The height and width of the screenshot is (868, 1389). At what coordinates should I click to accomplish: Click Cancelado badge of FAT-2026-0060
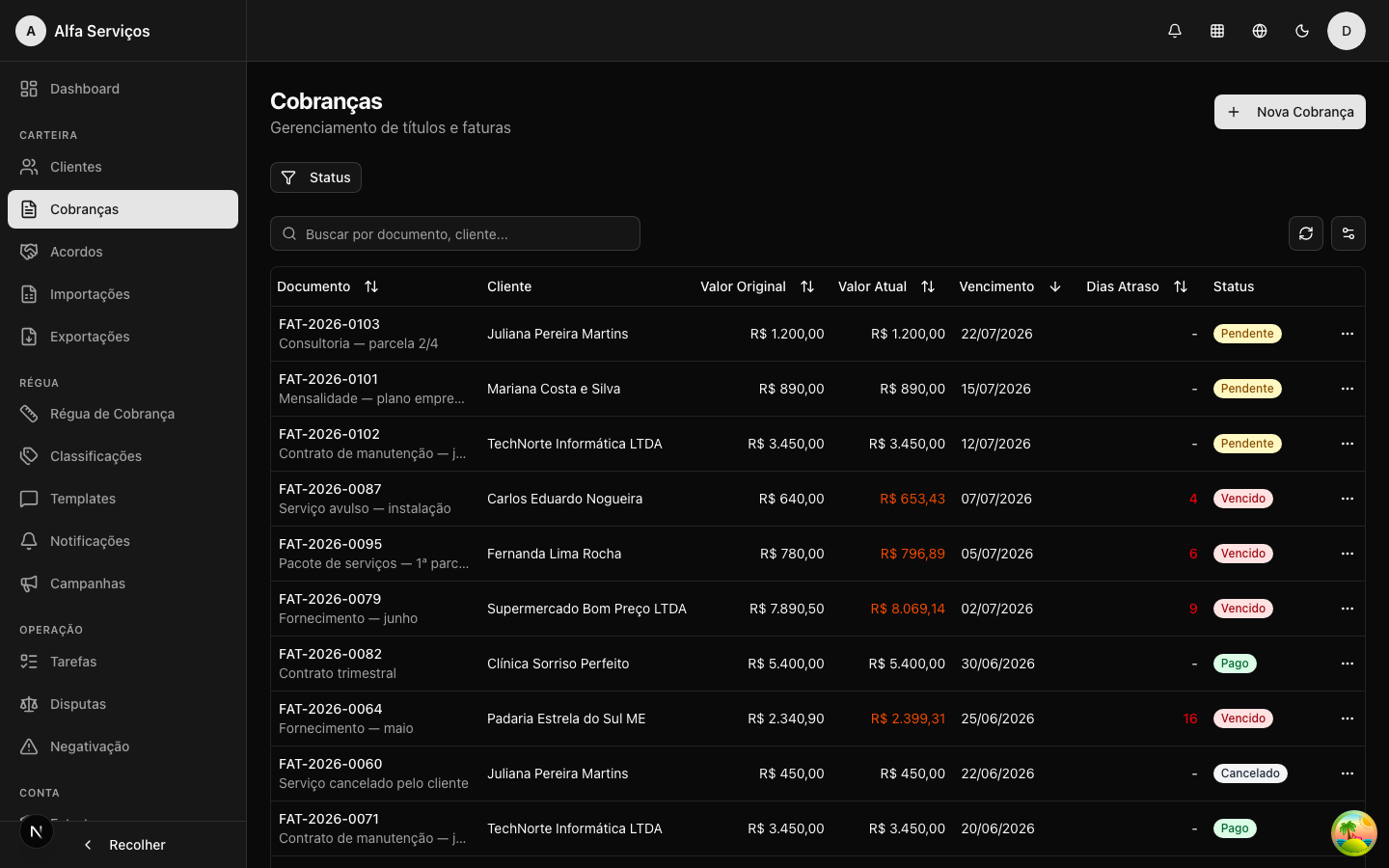[x=1250, y=773]
